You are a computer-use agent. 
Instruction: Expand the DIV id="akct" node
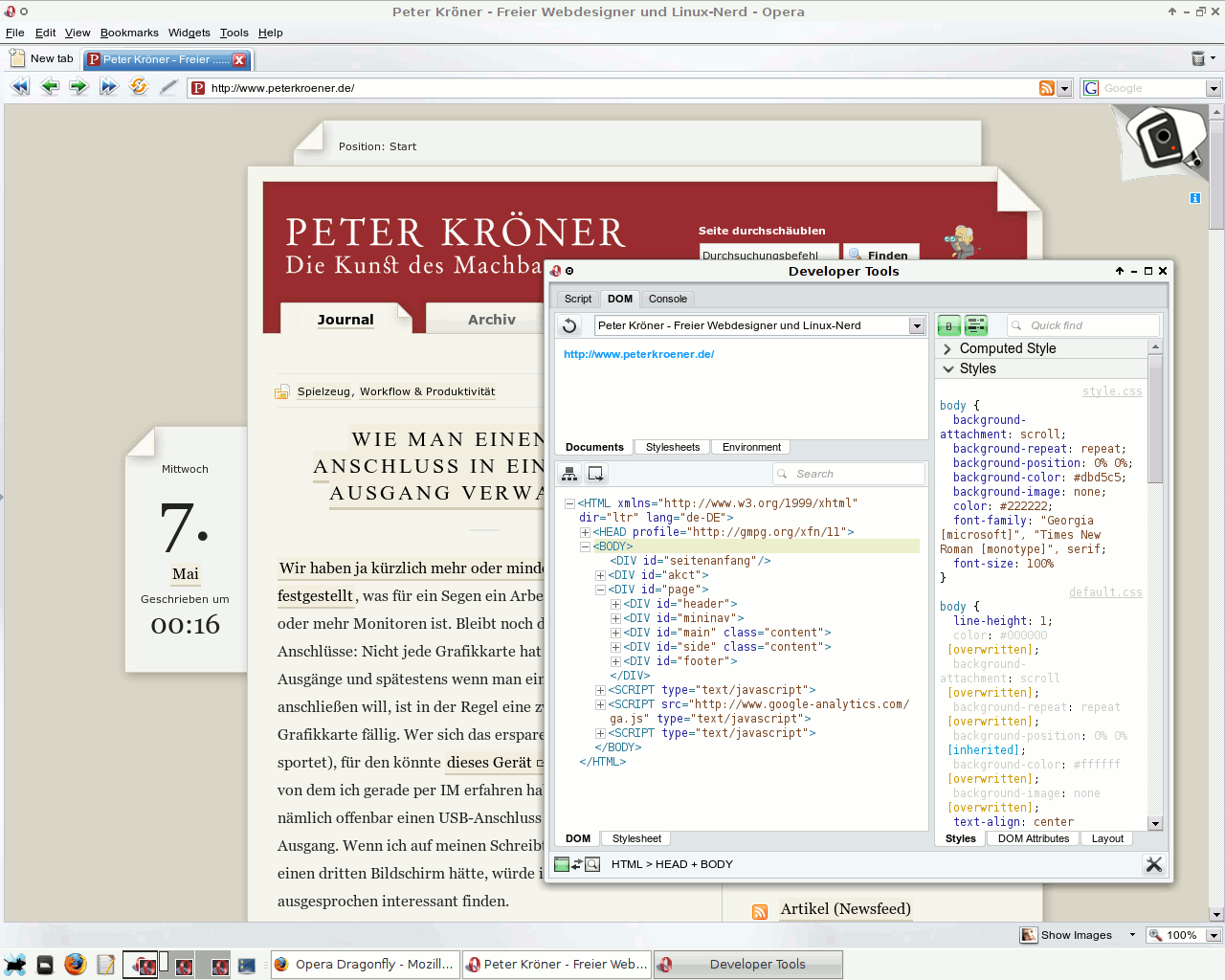pyautogui.click(x=600, y=575)
